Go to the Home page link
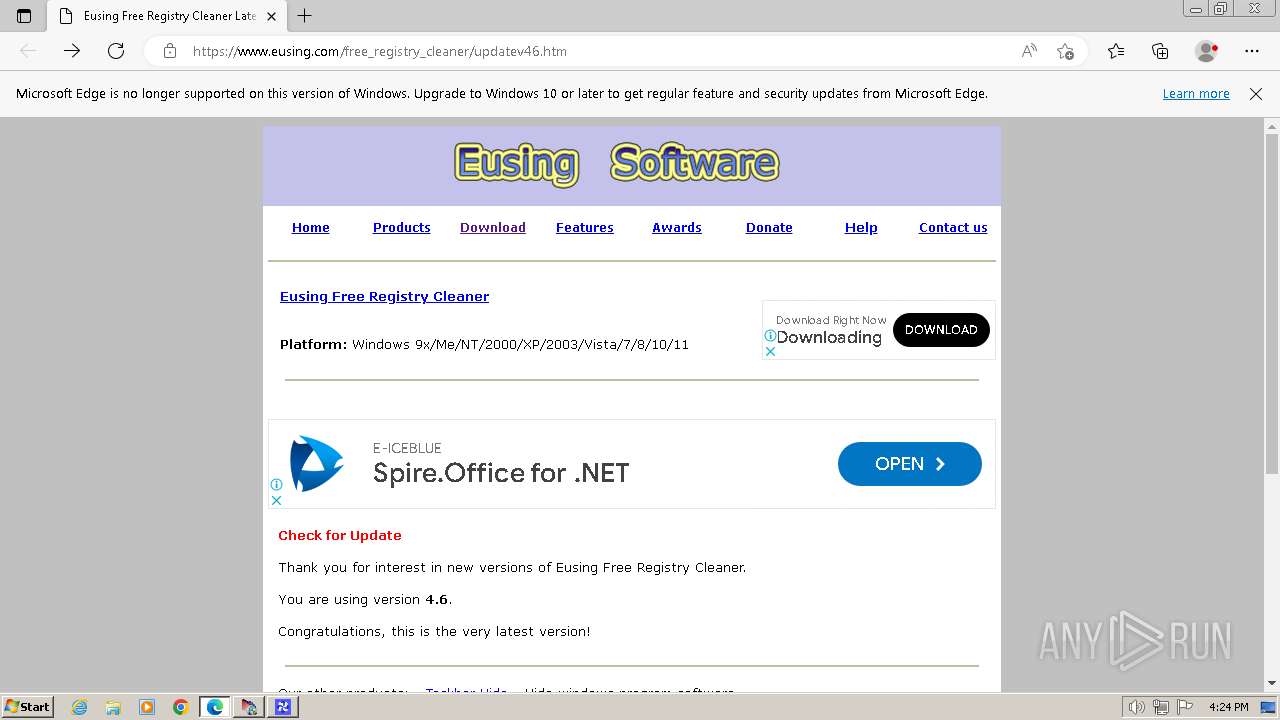The image size is (1280, 720). [311, 228]
